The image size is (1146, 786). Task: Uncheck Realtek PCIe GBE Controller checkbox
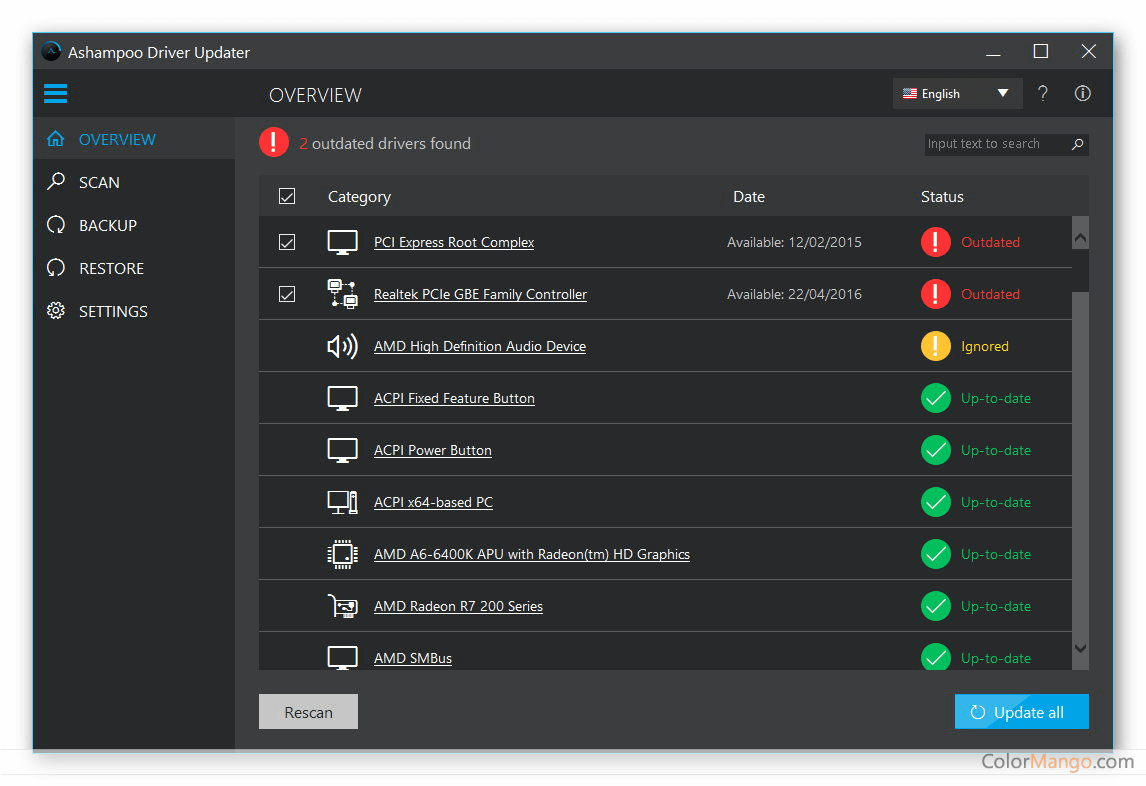point(287,294)
